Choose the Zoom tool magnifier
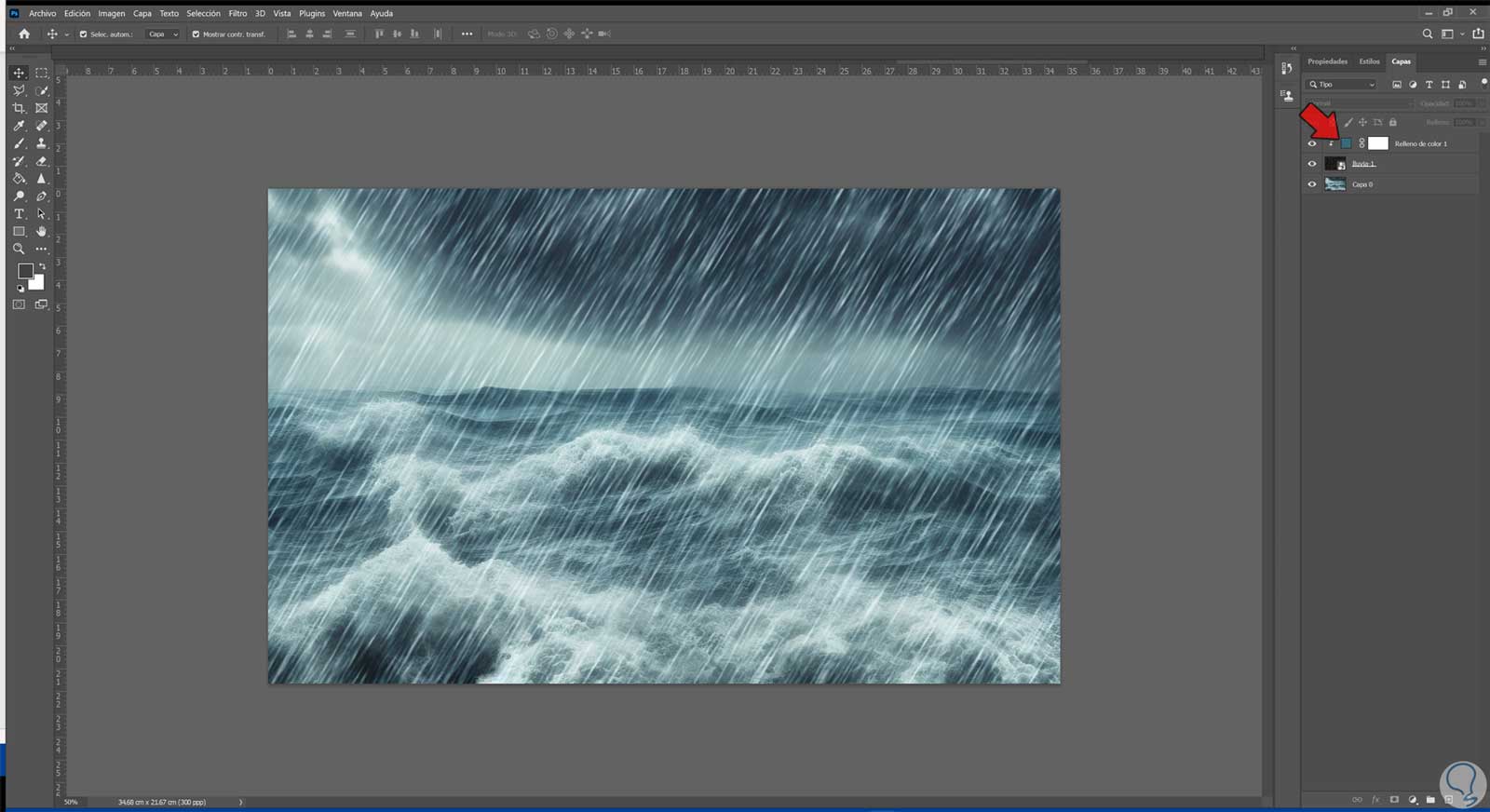1490x812 pixels. click(x=19, y=250)
